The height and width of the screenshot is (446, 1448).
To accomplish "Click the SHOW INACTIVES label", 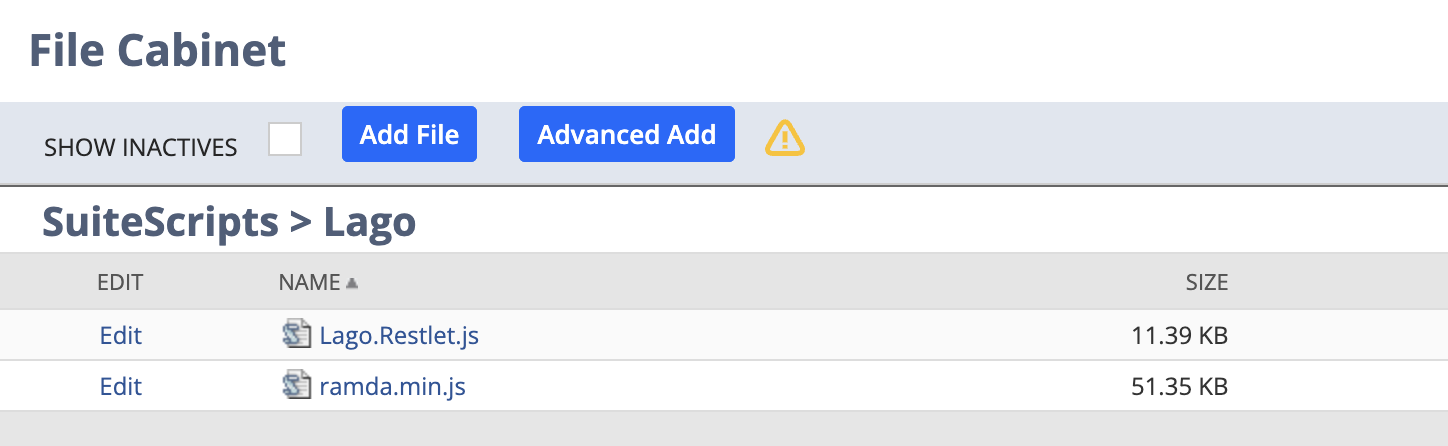I will [x=141, y=148].
